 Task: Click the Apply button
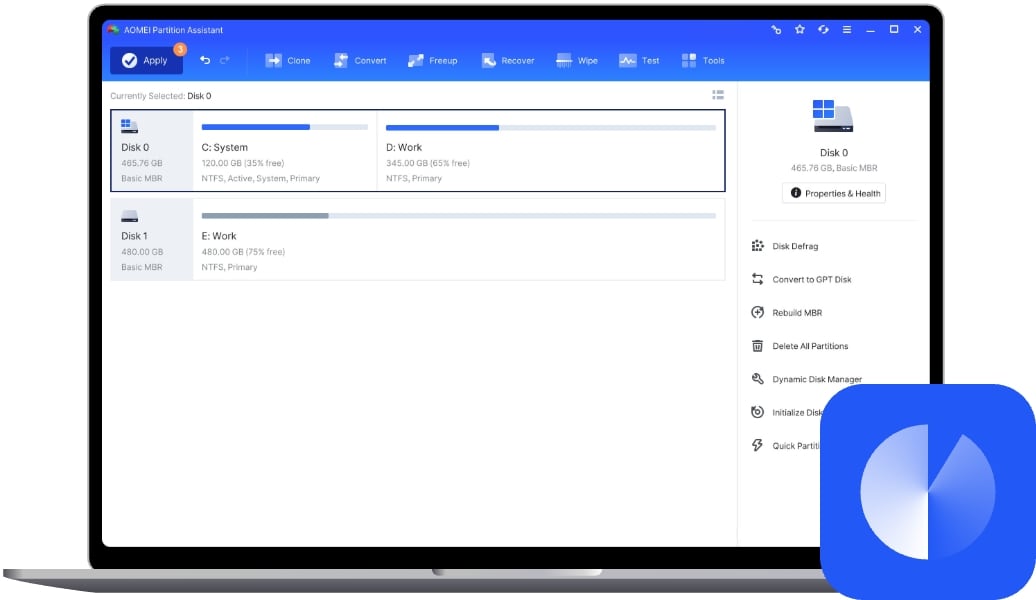pos(146,60)
